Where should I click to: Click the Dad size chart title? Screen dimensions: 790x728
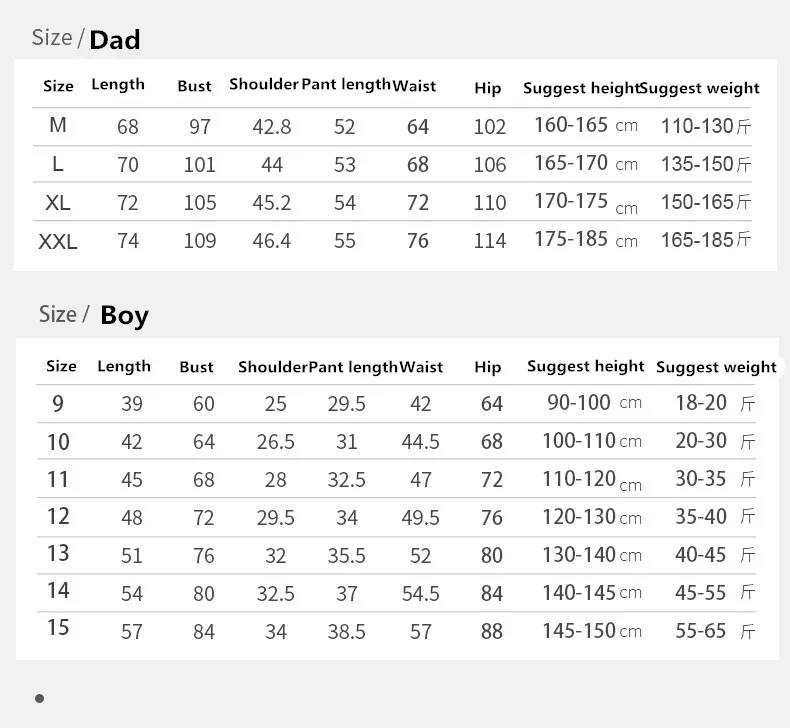tap(86, 39)
